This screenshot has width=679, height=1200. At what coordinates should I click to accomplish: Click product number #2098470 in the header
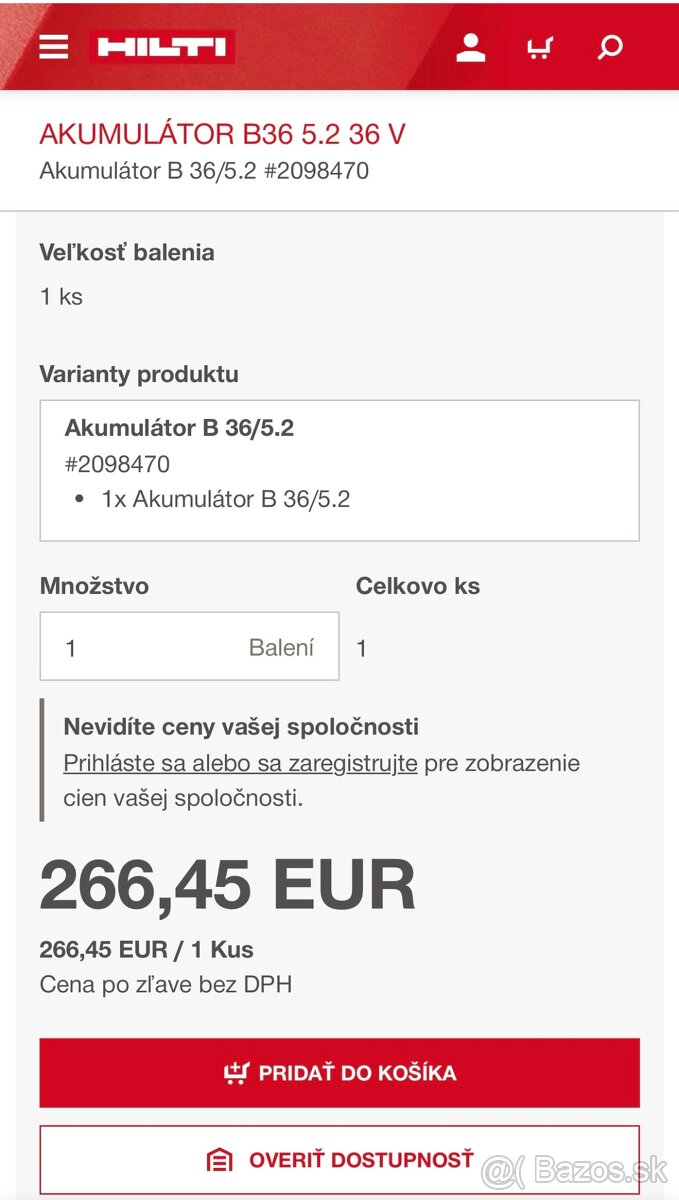click(316, 170)
